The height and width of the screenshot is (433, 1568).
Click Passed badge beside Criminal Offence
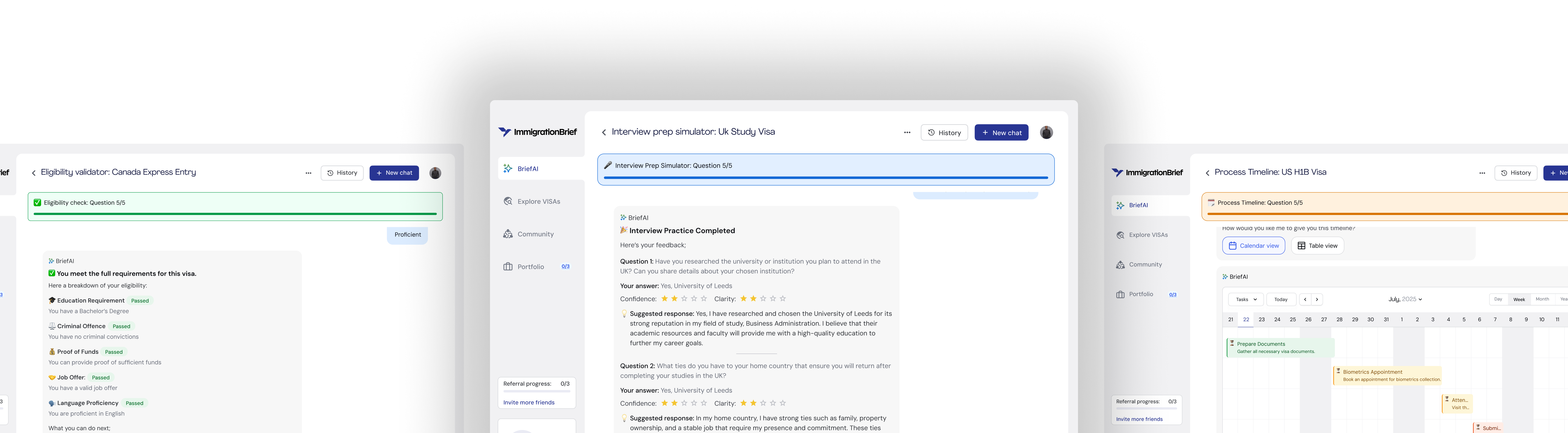coord(121,326)
